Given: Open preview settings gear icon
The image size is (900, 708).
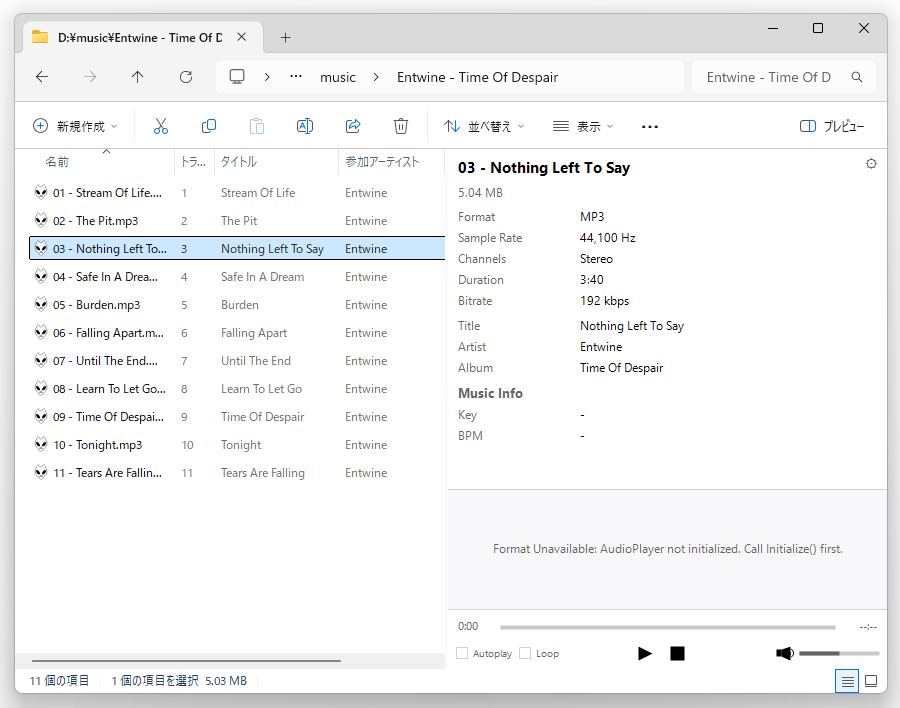Looking at the screenshot, I should pyautogui.click(x=871, y=164).
